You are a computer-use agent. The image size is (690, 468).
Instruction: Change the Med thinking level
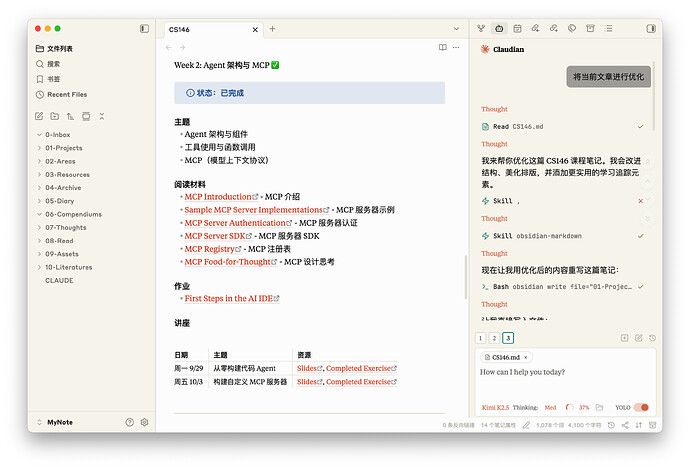pyautogui.click(x=550, y=407)
